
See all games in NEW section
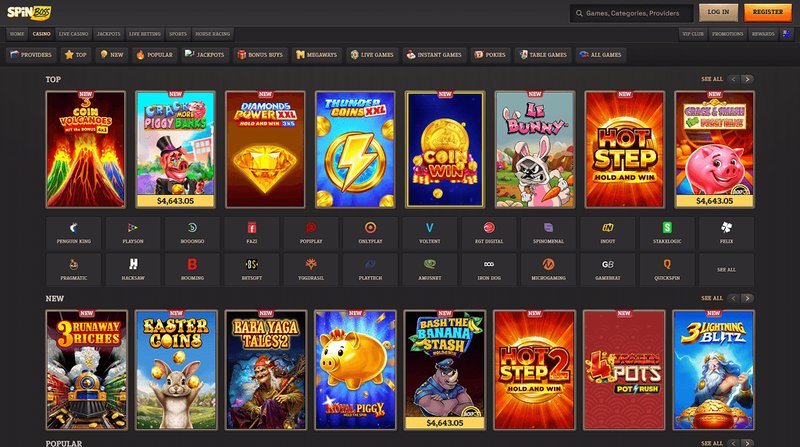click(712, 298)
